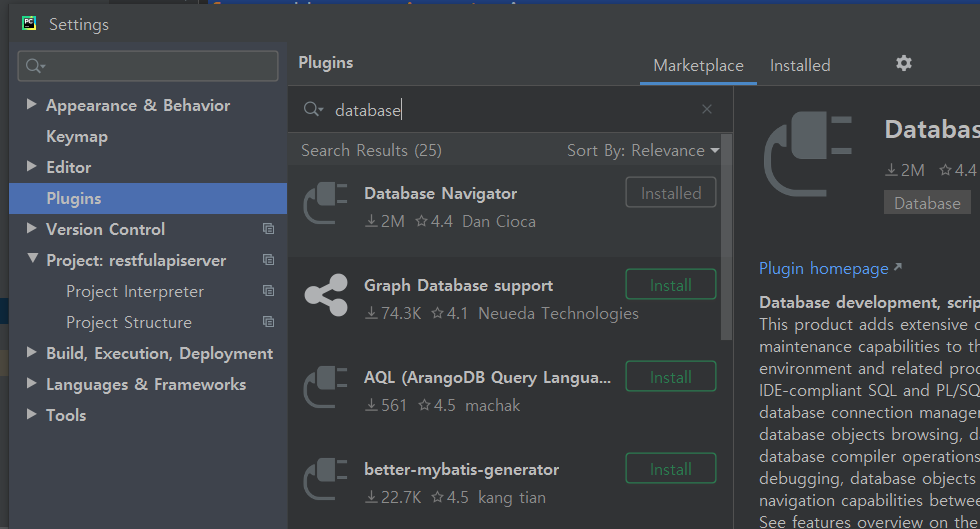Expand the Version Control tree arrow
The width and height of the screenshot is (980, 529).
31,228
